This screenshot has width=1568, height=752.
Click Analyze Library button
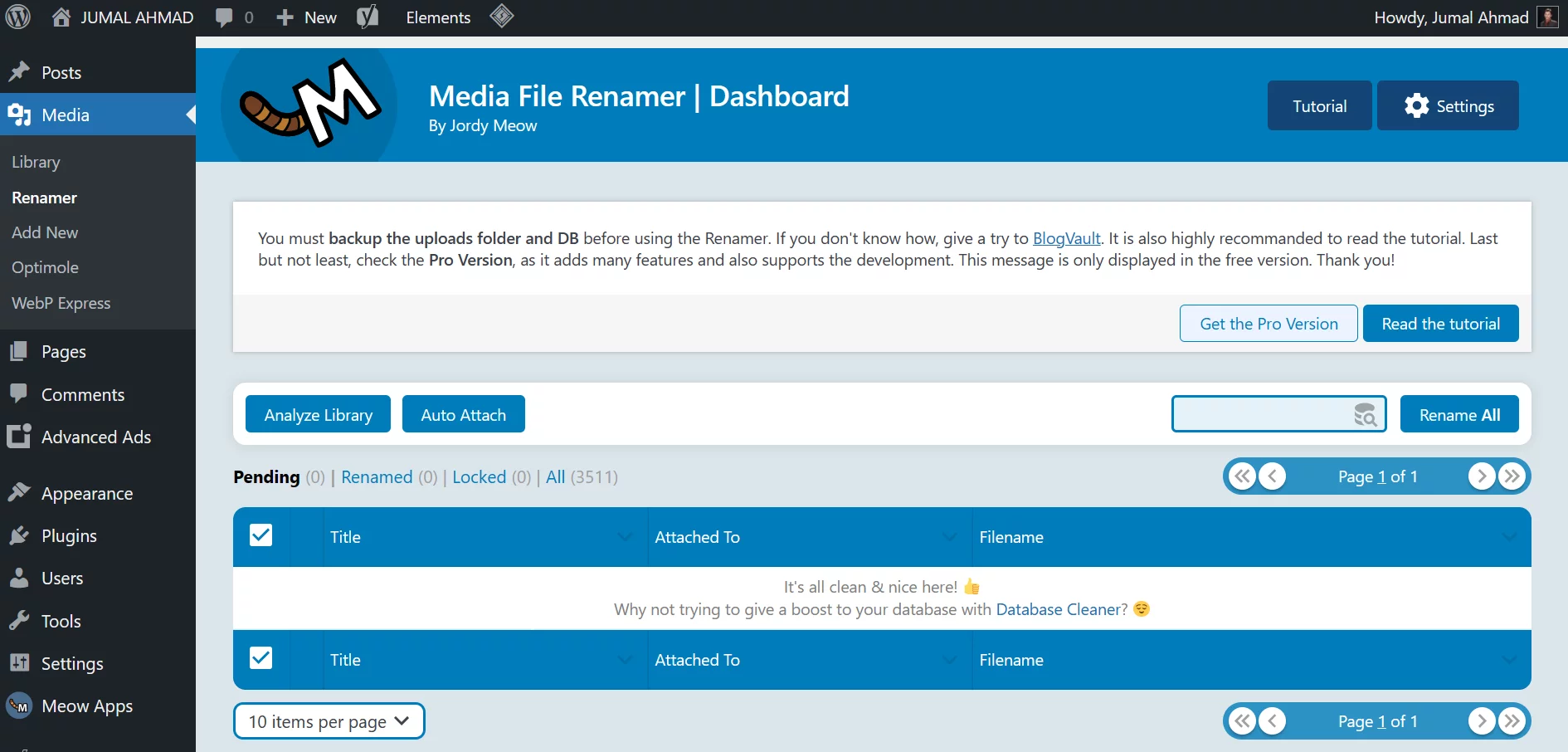(318, 414)
